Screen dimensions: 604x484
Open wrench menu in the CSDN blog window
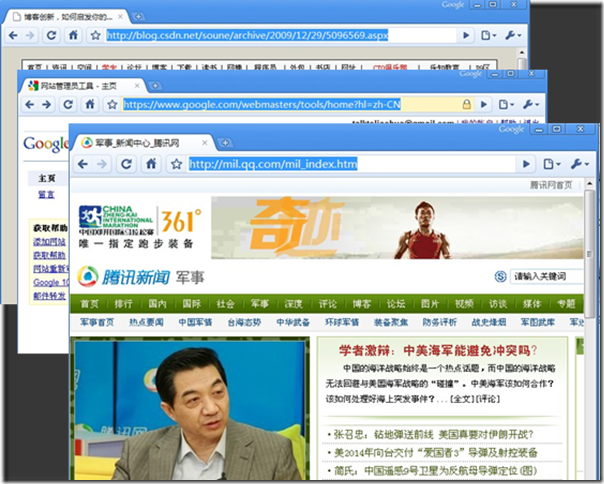[x=513, y=35]
